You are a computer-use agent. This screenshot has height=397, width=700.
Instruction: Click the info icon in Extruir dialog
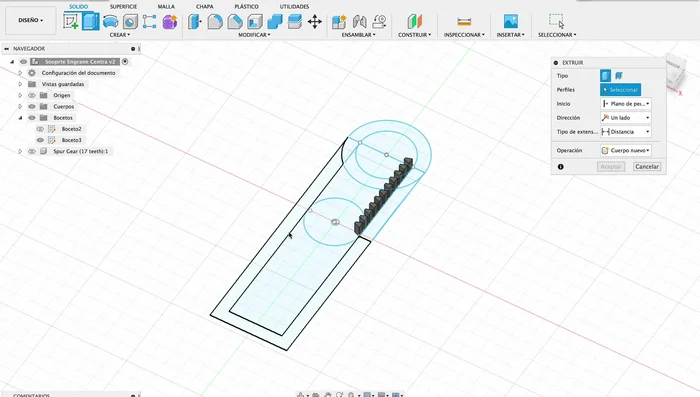point(561,167)
